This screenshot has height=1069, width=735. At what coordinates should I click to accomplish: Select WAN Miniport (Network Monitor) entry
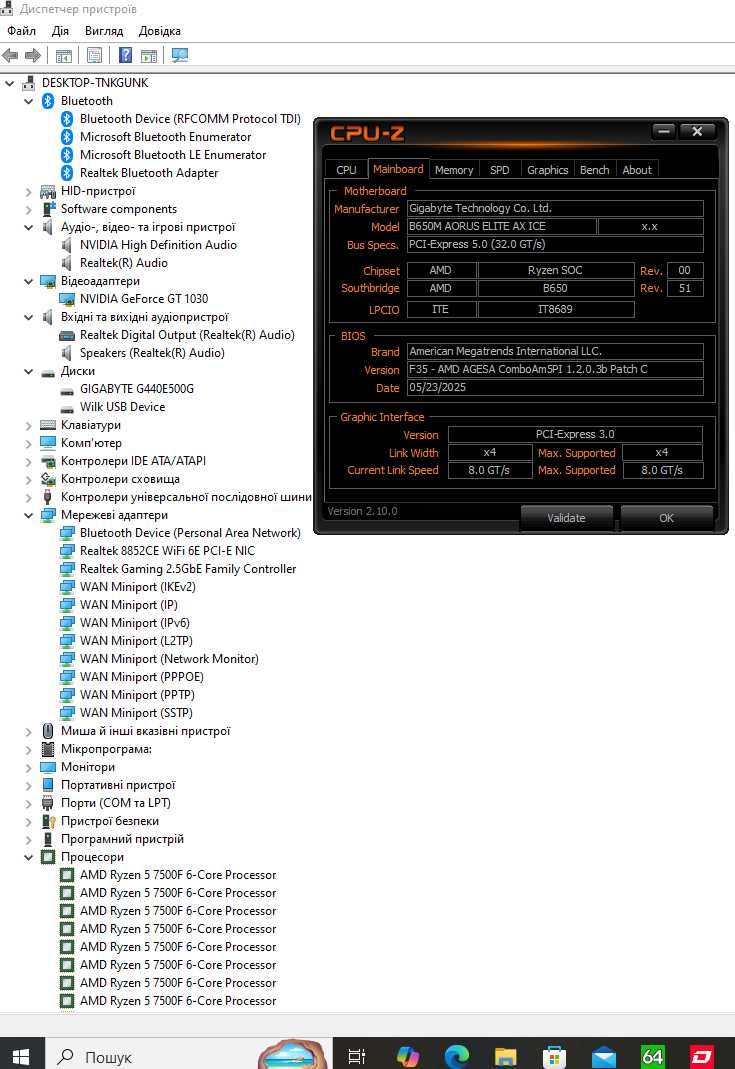click(169, 659)
